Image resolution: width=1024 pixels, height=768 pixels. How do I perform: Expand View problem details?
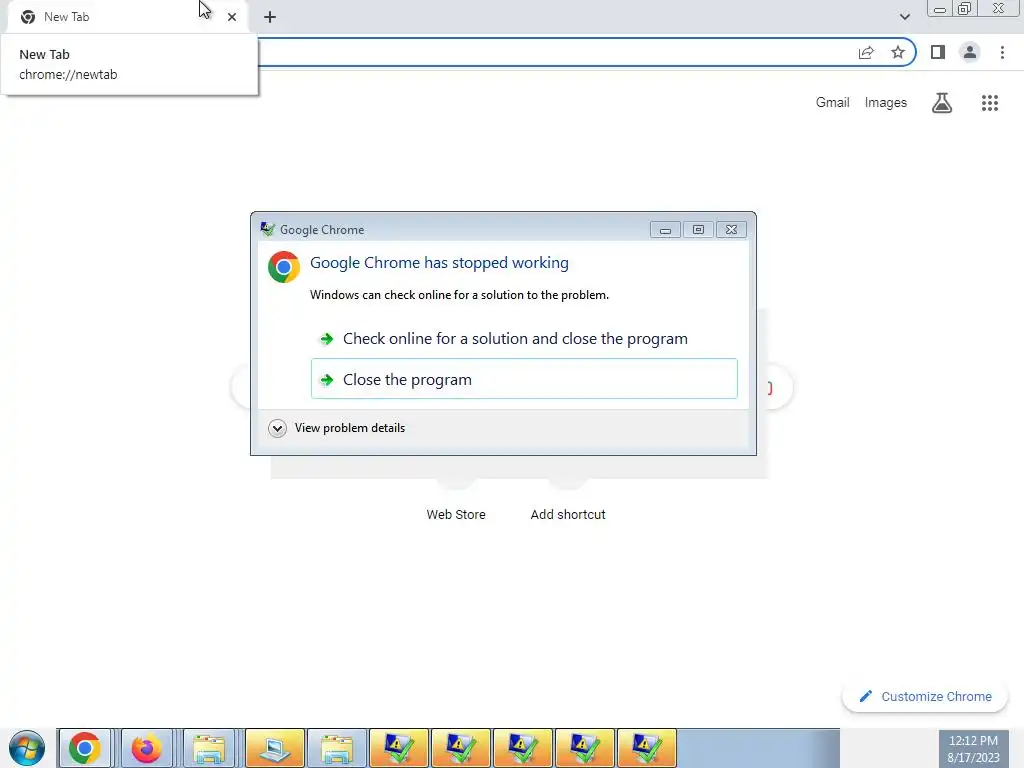tap(337, 428)
